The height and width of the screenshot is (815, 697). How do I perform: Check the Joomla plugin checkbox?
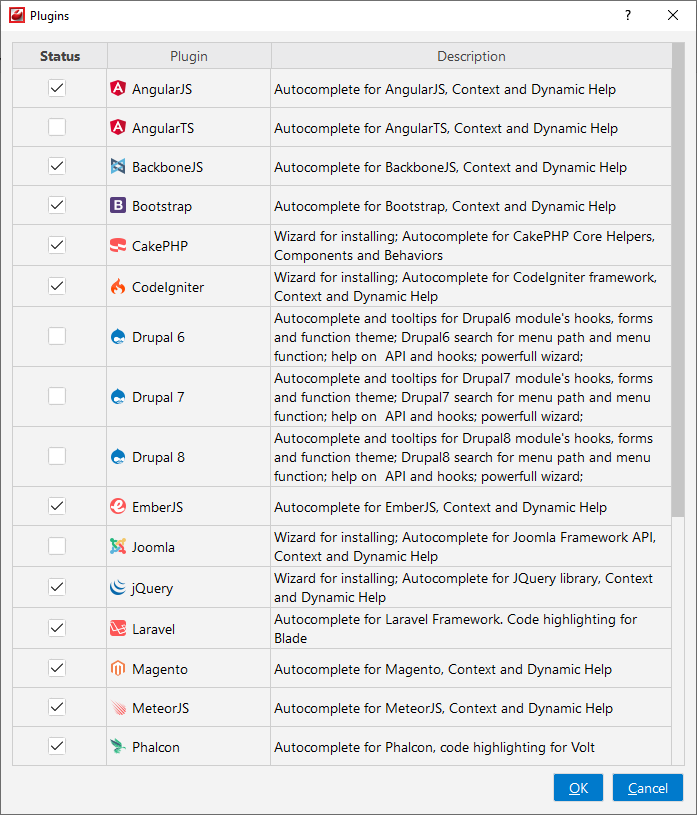[57, 546]
